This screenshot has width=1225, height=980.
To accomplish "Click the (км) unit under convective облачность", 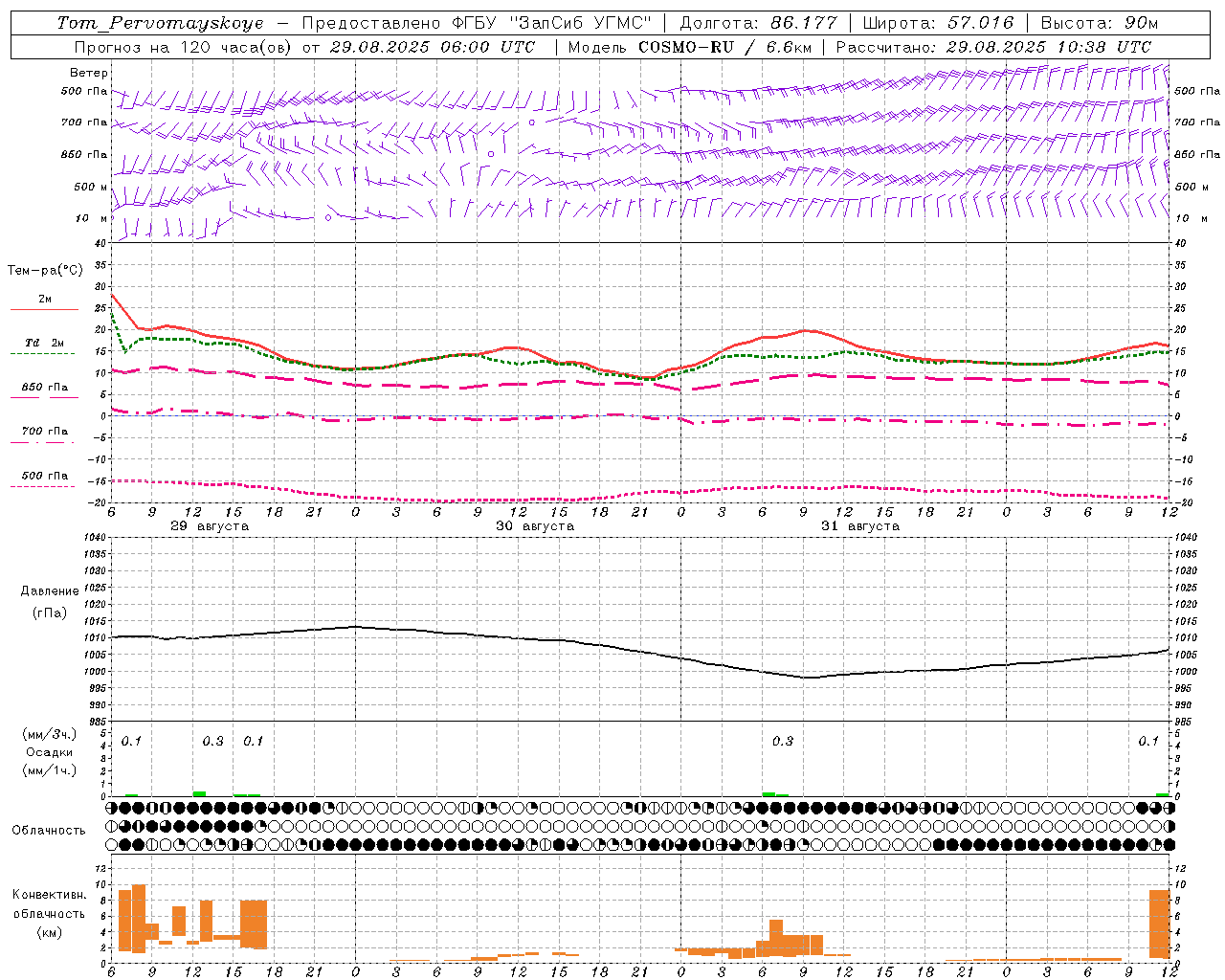I will coord(50,932).
